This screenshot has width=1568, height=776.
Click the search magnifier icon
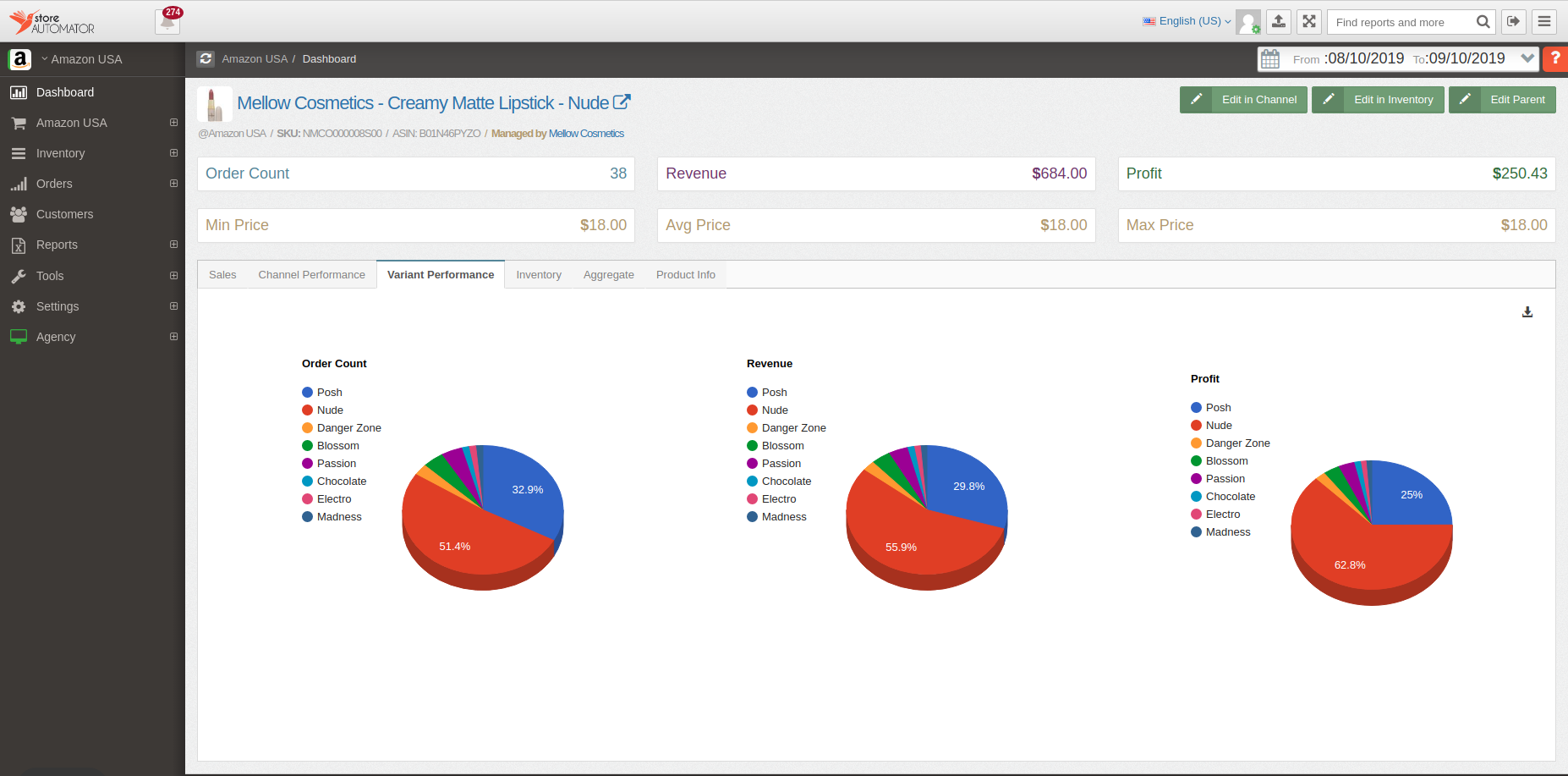click(x=1483, y=22)
